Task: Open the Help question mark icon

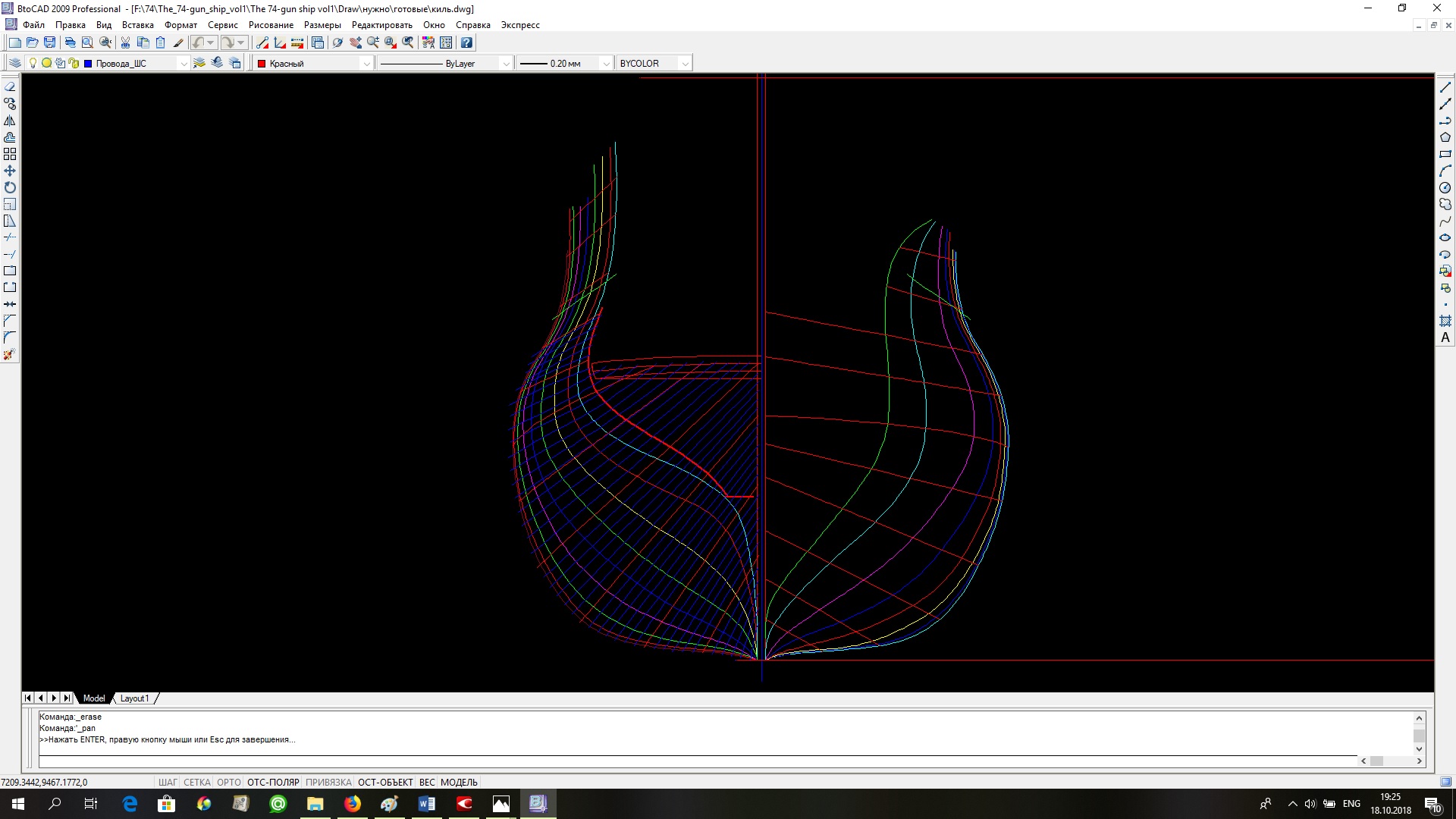Action: click(x=466, y=42)
